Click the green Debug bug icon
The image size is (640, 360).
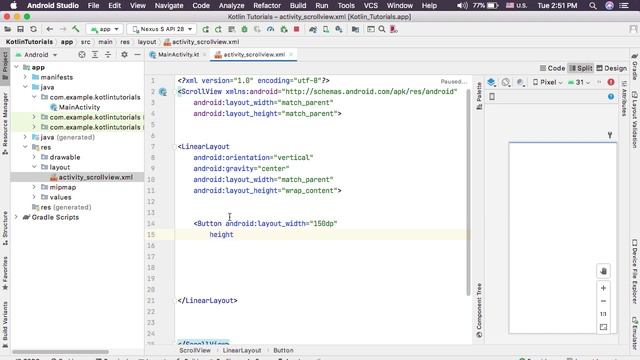[244, 29]
